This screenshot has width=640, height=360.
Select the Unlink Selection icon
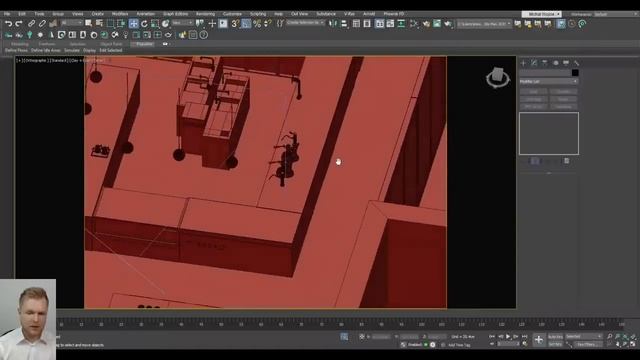click(42, 24)
